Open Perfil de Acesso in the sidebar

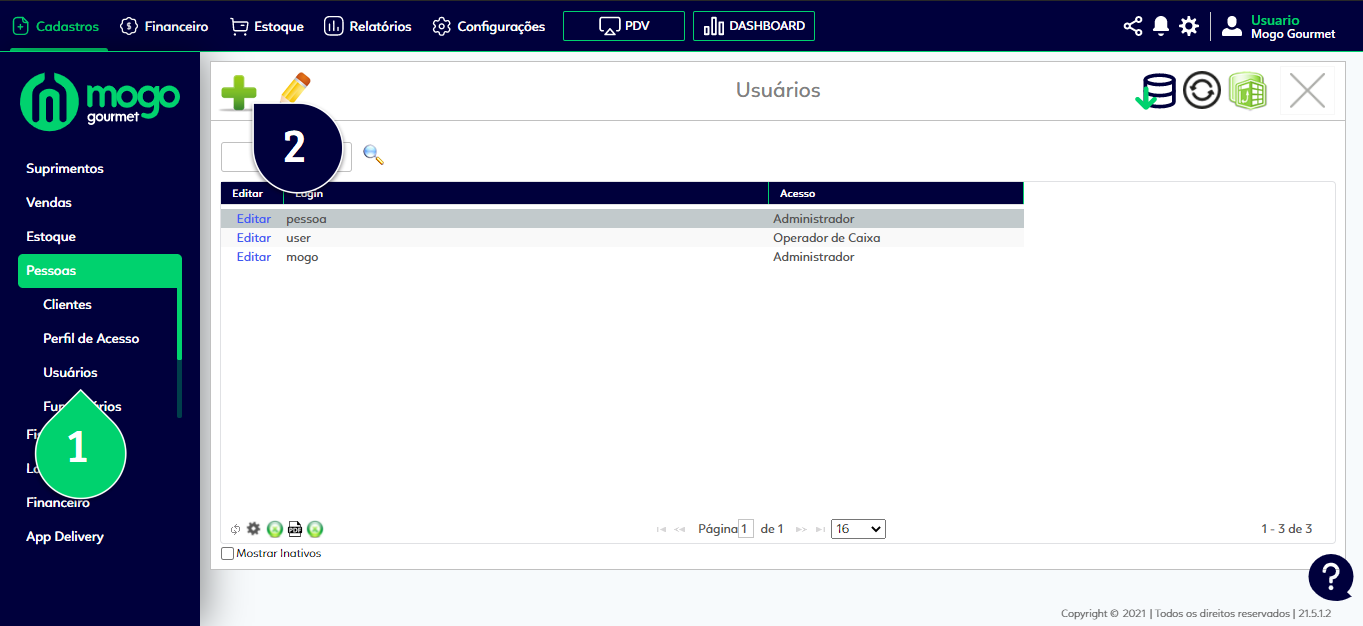point(91,339)
